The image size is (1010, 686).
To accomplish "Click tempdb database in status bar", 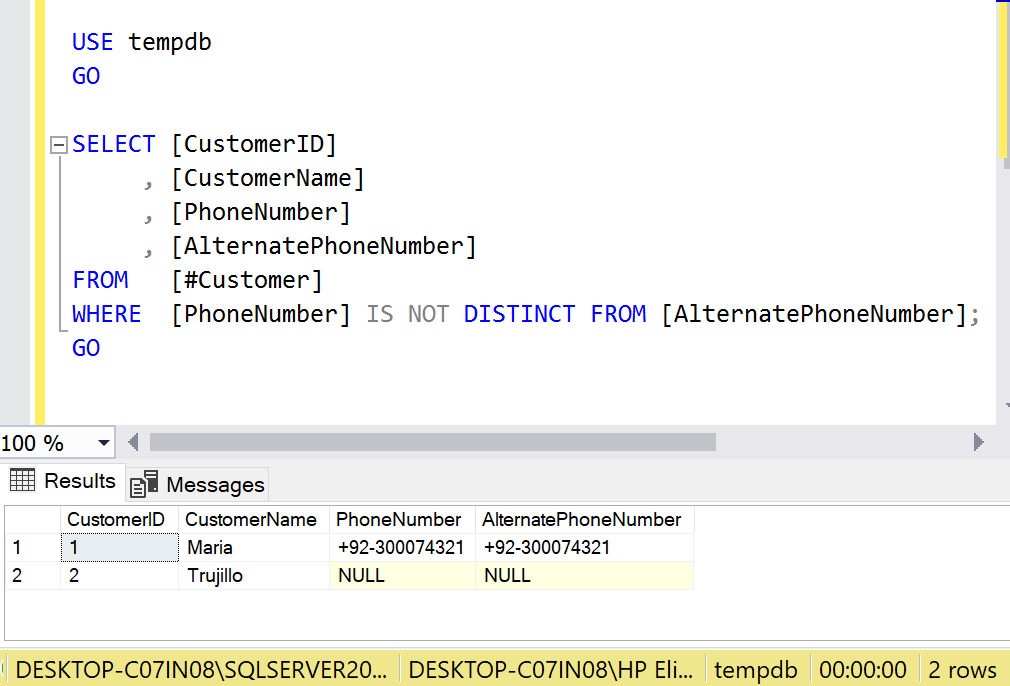I will coord(755,670).
